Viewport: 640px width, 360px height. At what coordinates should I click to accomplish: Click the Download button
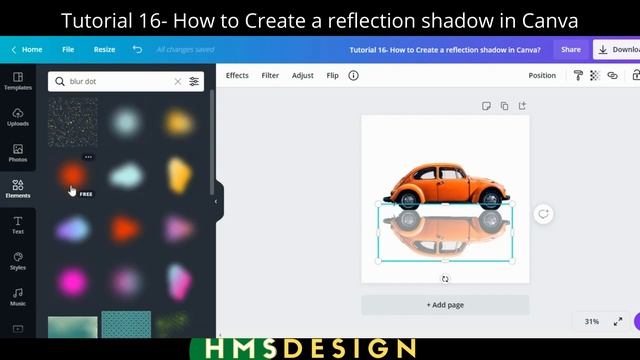[x=617, y=50]
